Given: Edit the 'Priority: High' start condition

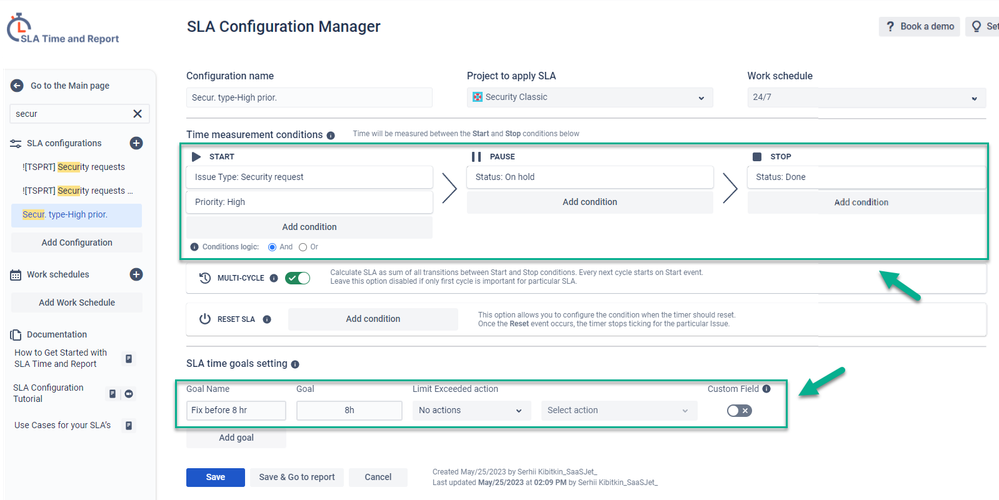Looking at the screenshot, I should pos(309,203).
